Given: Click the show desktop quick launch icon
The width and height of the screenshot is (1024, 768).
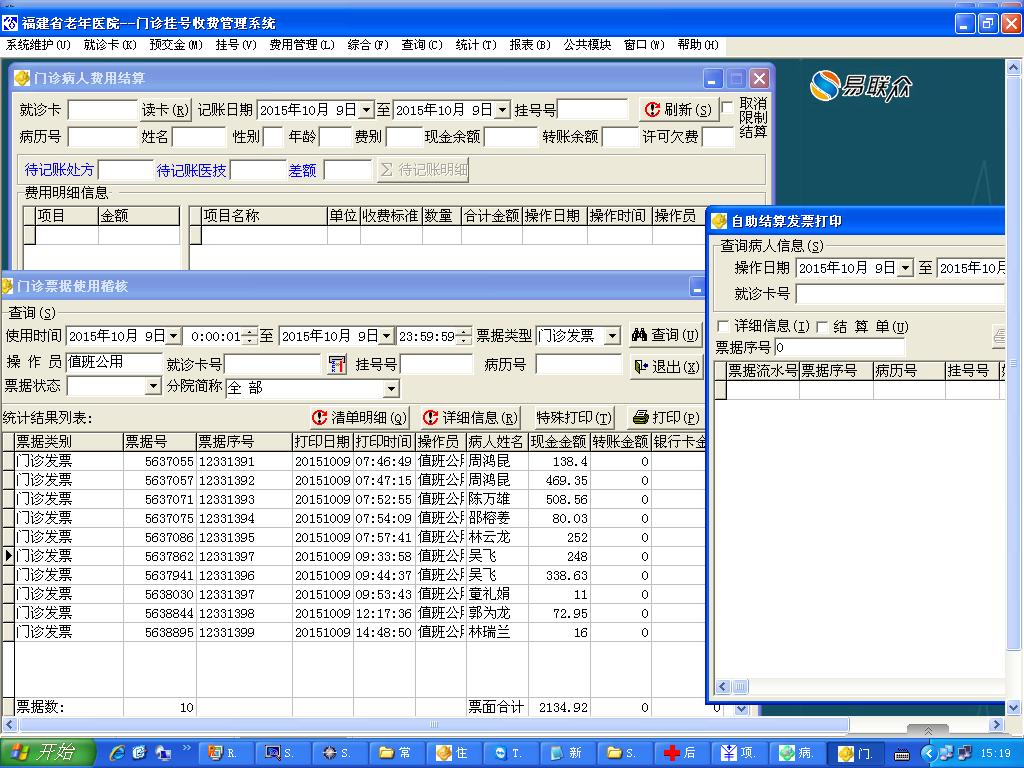Looking at the screenshot, I should tap(163, 753).
